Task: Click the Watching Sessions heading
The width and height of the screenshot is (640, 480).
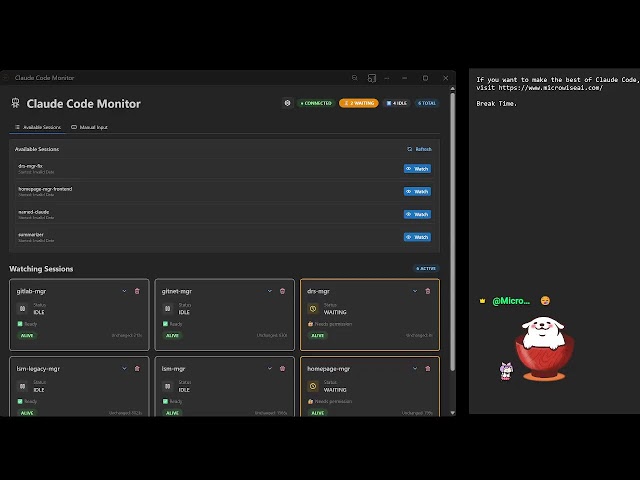Action: click(41, 269)
